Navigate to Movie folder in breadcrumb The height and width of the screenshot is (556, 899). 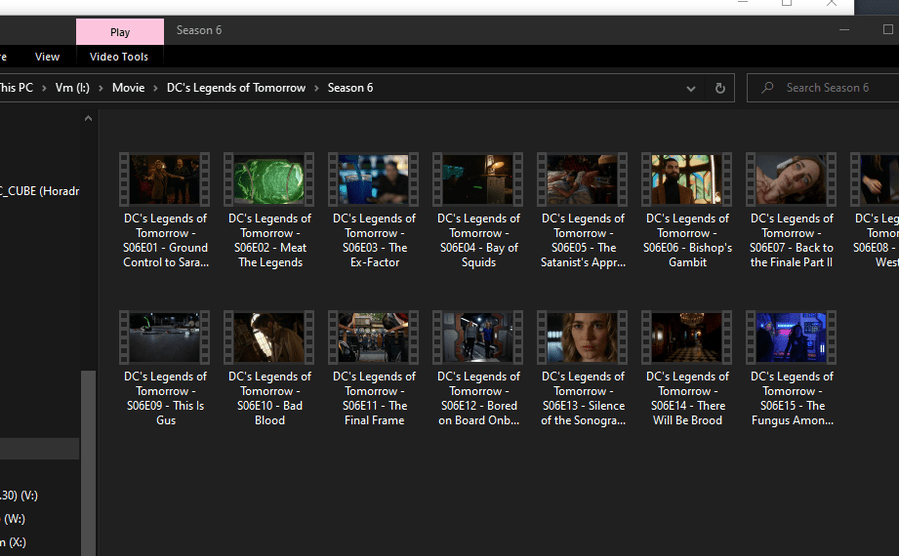[x=128, y=88]
